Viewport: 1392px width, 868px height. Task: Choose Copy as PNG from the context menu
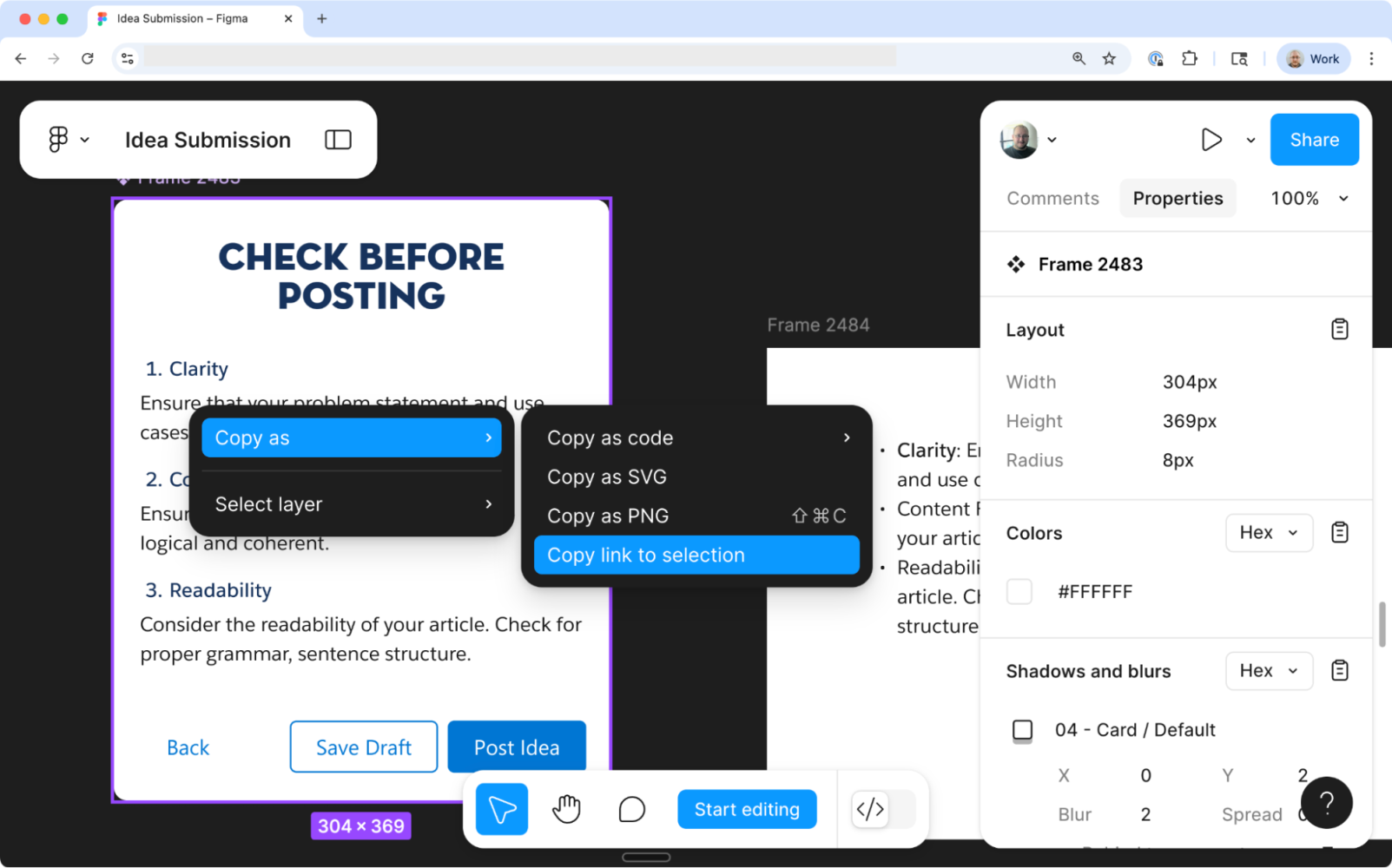pyautogui.click(x=607, y=515)
